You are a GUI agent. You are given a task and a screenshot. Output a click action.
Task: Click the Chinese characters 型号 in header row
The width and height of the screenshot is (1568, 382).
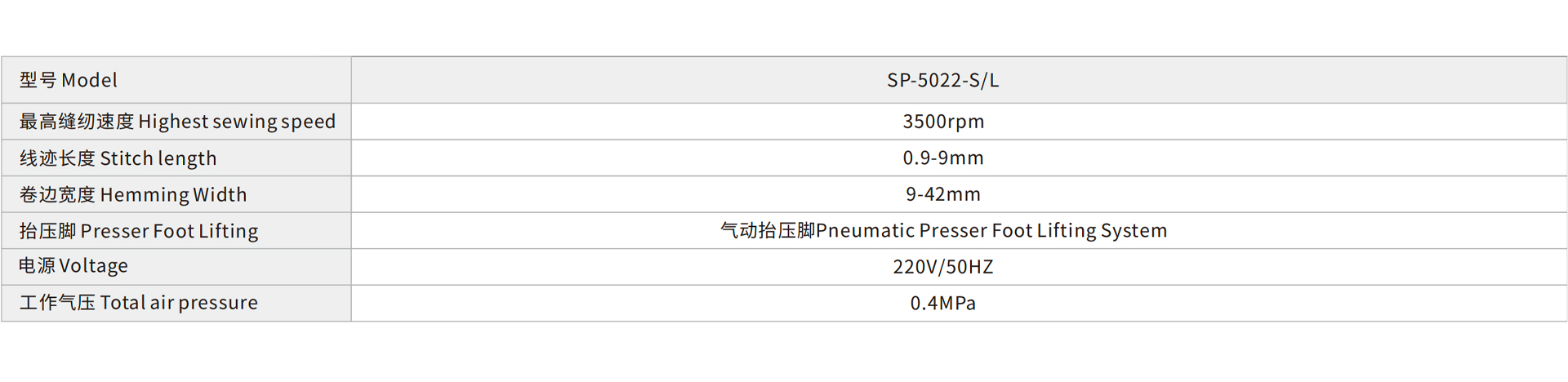[38, 81]
